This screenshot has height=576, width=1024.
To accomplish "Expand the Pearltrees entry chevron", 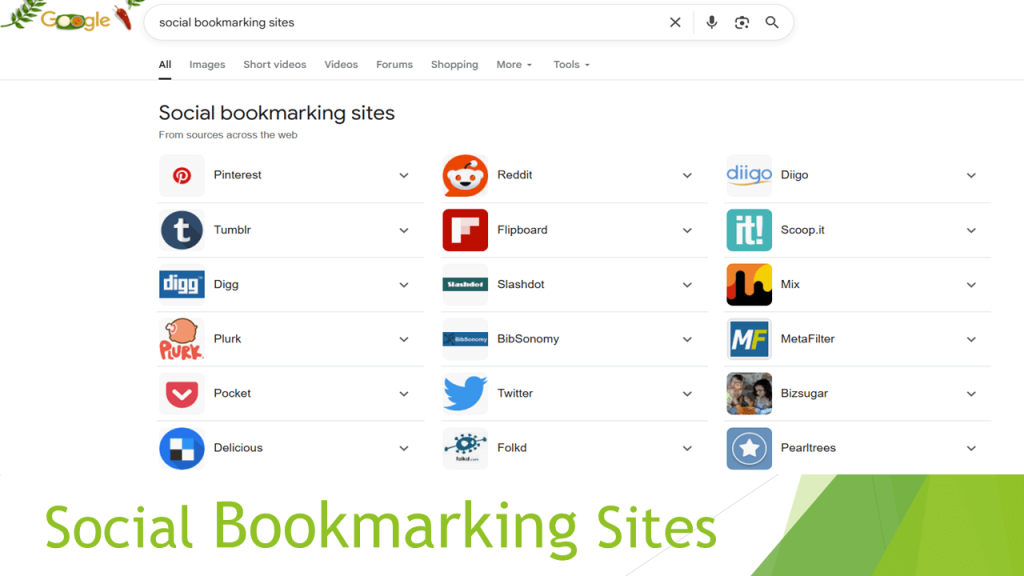I will click(971, 449).
